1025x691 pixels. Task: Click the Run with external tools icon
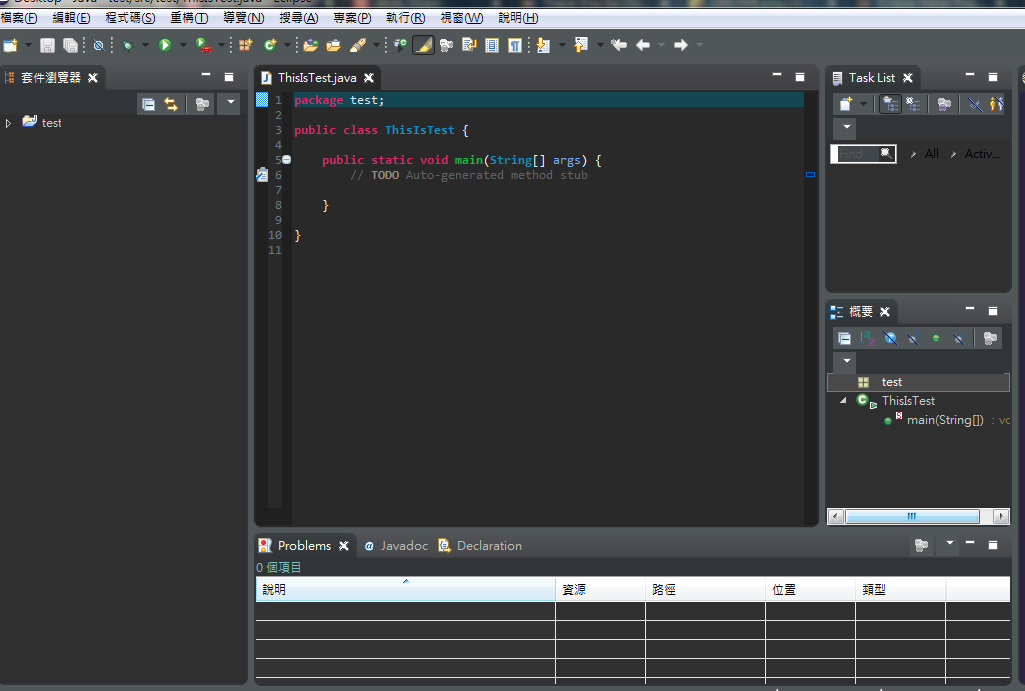(x=203, y=45)
